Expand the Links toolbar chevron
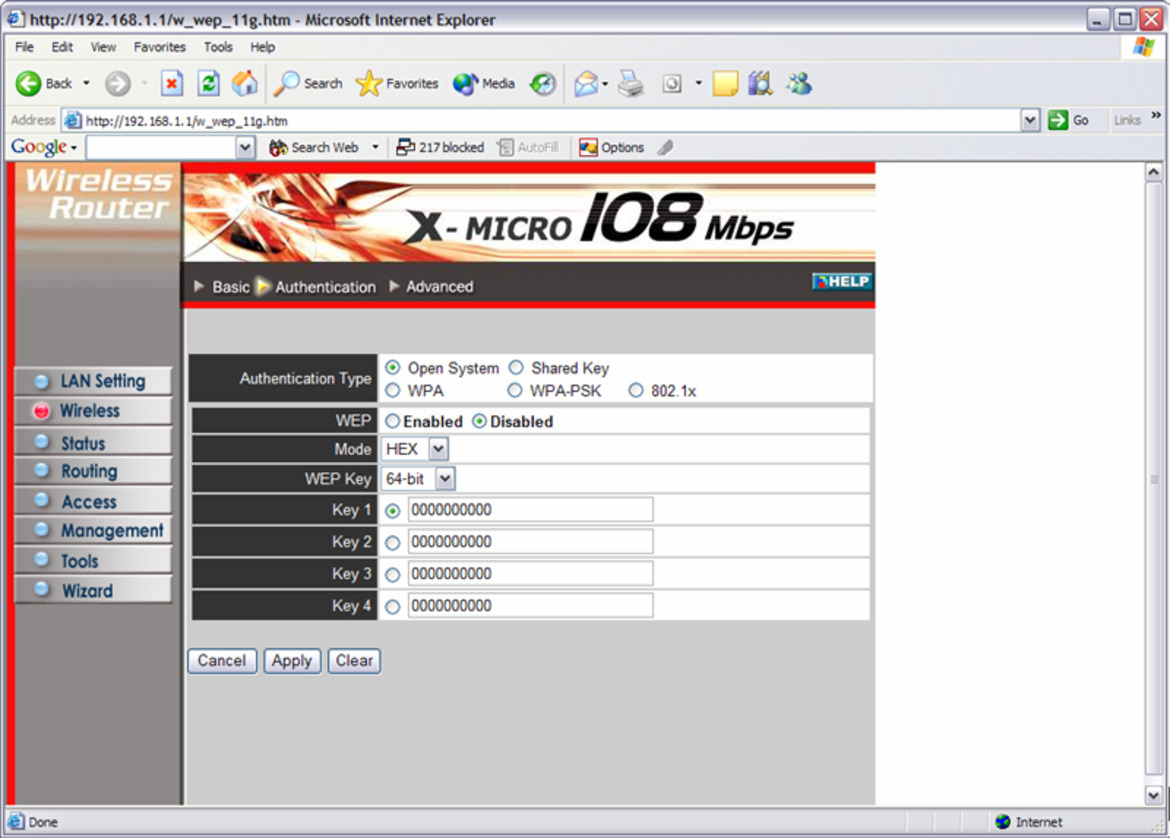 coord(1156,115)
